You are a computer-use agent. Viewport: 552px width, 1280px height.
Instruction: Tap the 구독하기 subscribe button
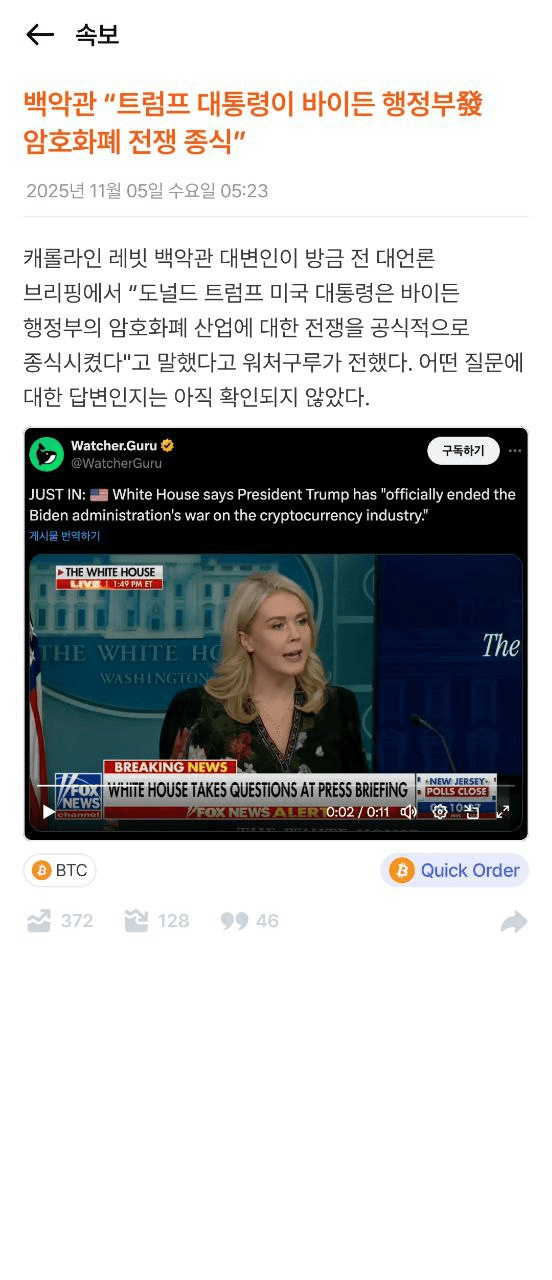463,451
